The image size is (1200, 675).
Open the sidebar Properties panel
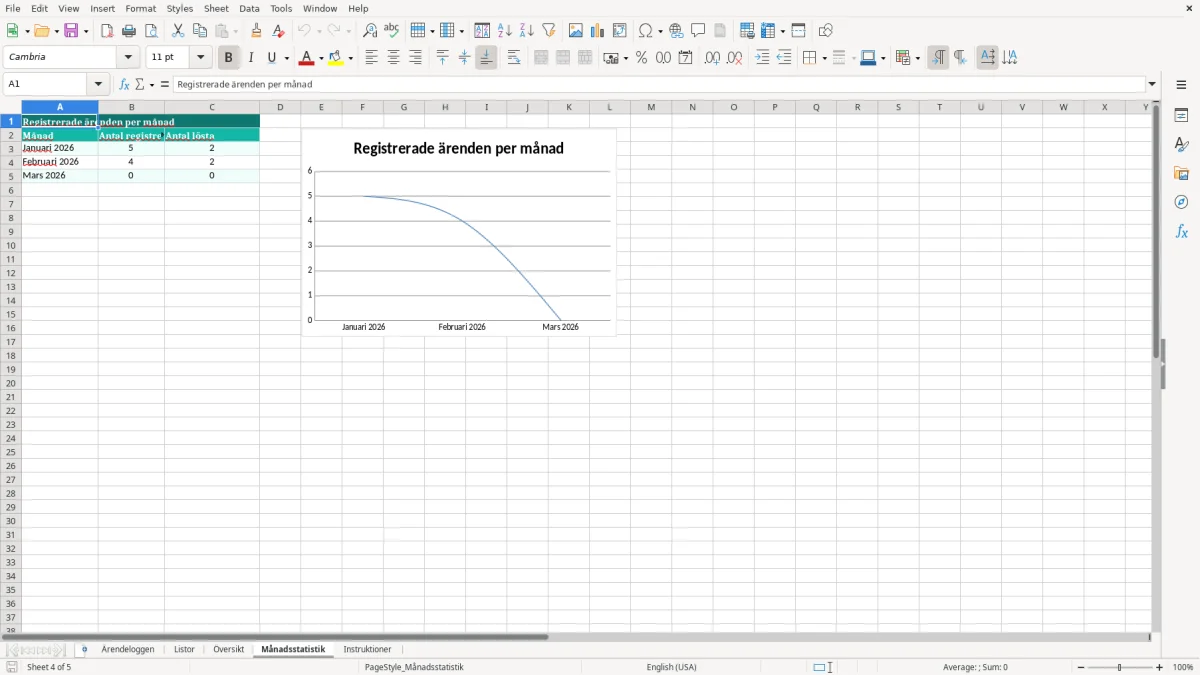[1181, 116]
